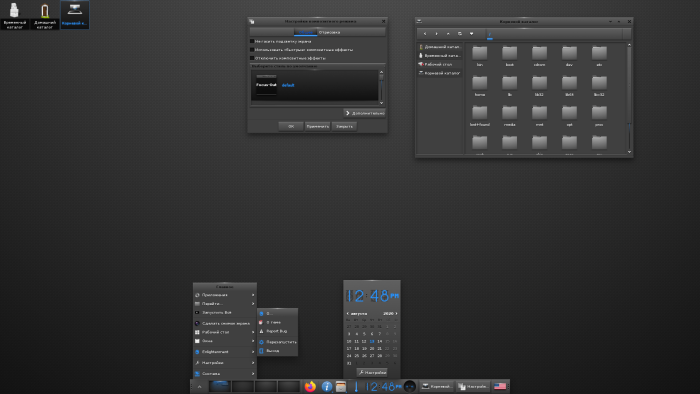
Task: Select the Временный каталог desktop icon
Action: click(15, 15)
